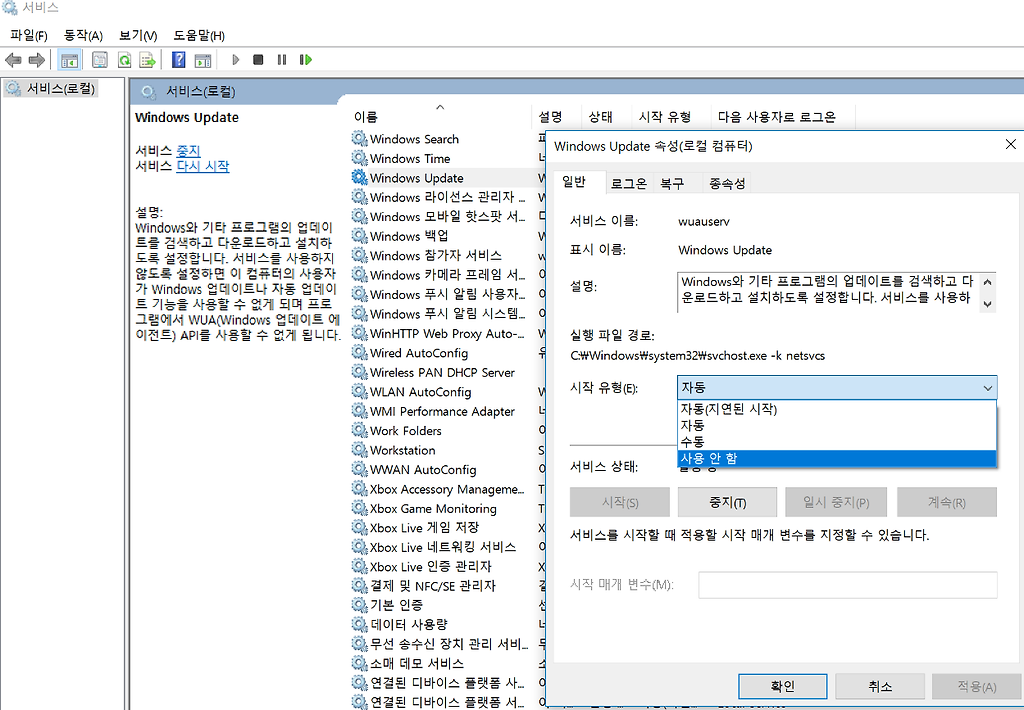Viewport: 1024px width, 710px height.
Task: Click the Back arrow in toolbar
Action: point(14,60)
